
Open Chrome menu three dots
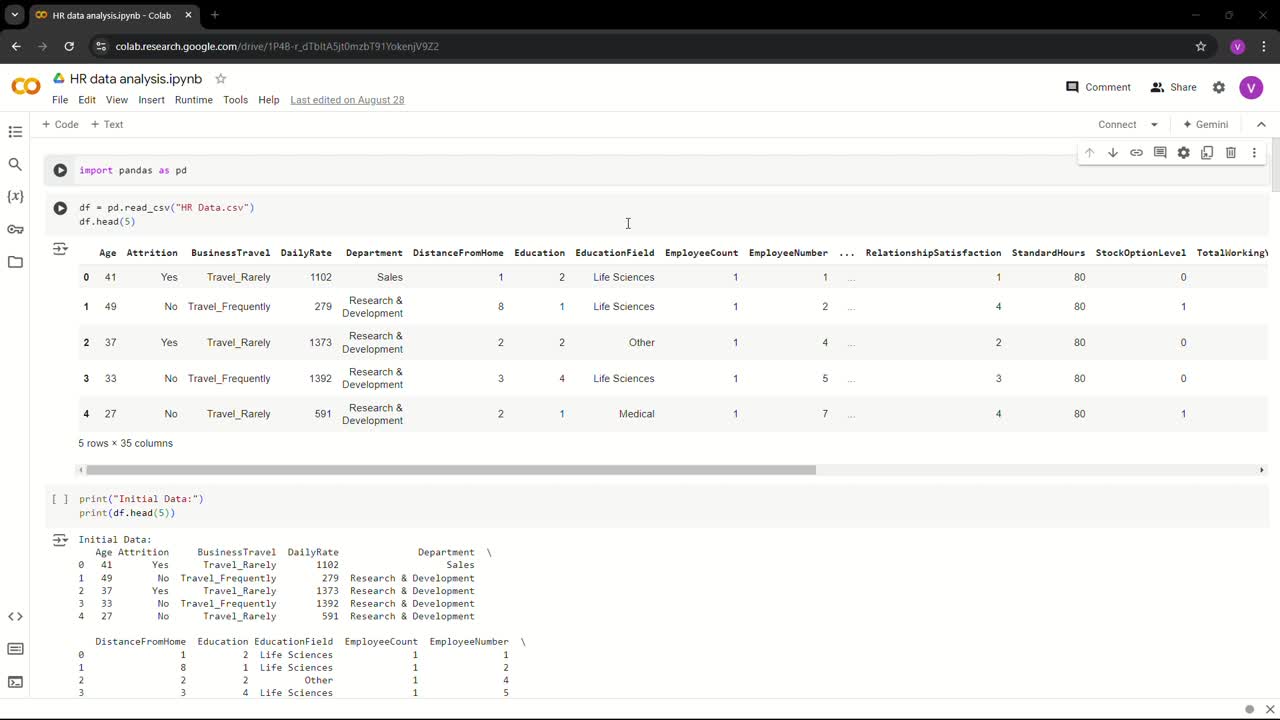coord(1264,46)
